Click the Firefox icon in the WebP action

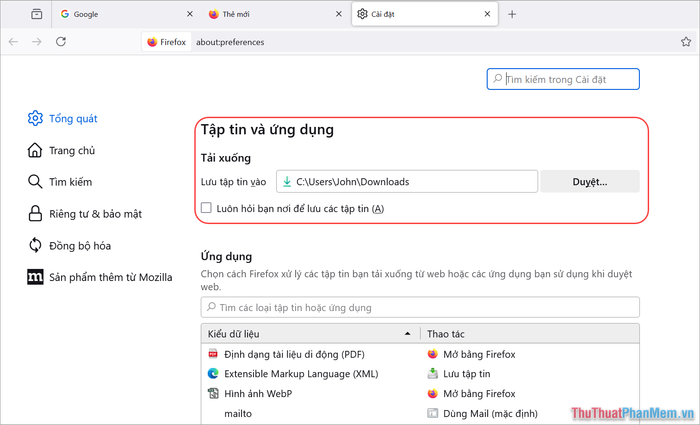(432, 393)
